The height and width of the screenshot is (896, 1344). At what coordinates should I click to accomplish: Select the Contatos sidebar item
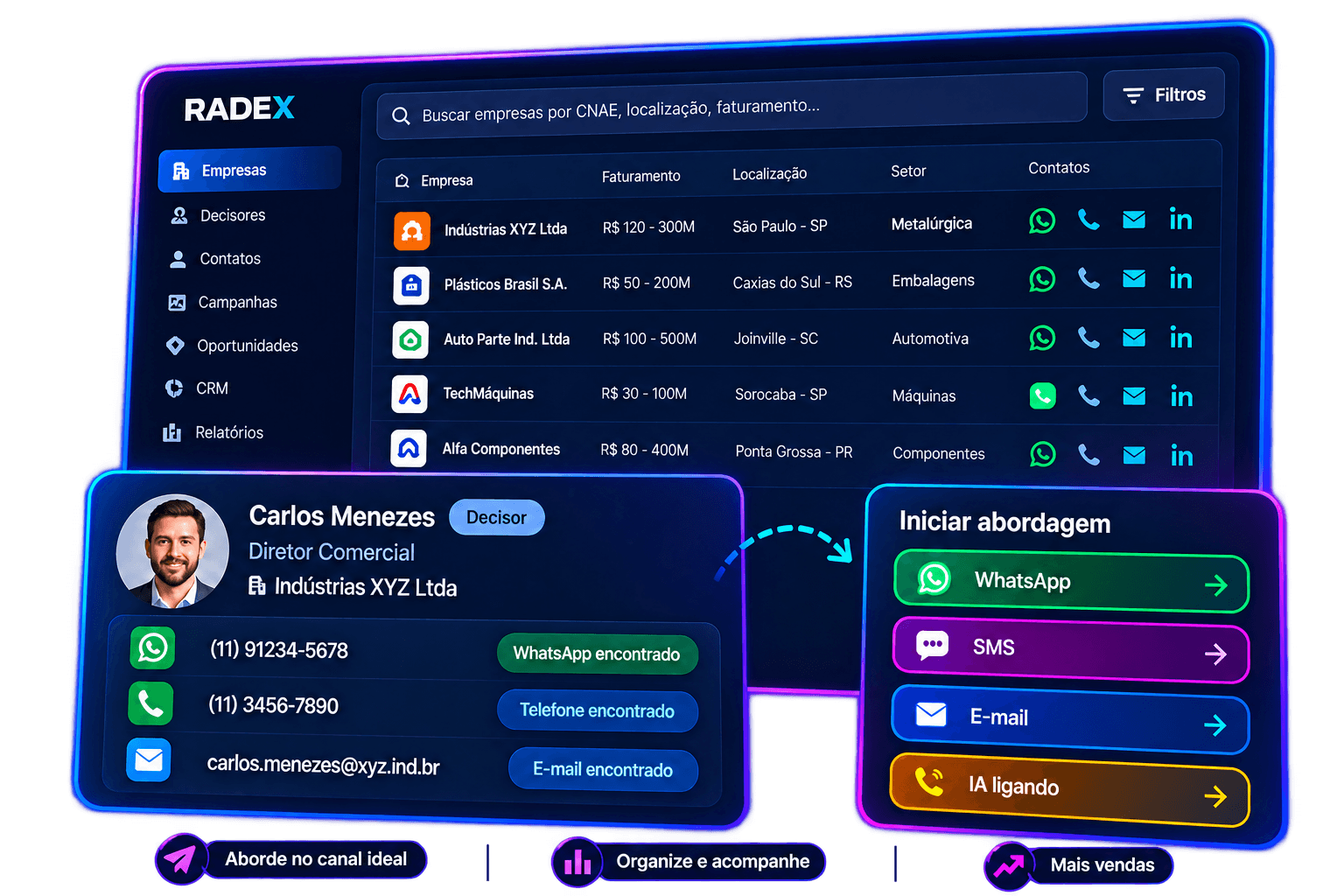click(x=215, y=259)
